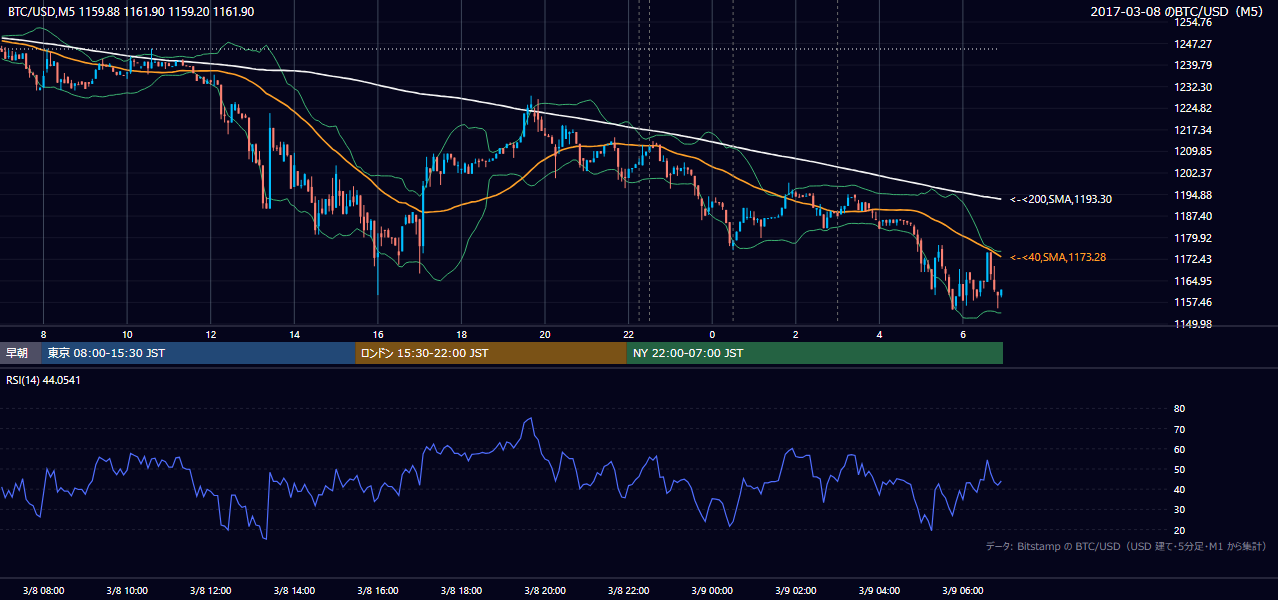Click the 3/8 10:00 time axis label
This screenshot has height=600, width=1278.
(127, 590)
